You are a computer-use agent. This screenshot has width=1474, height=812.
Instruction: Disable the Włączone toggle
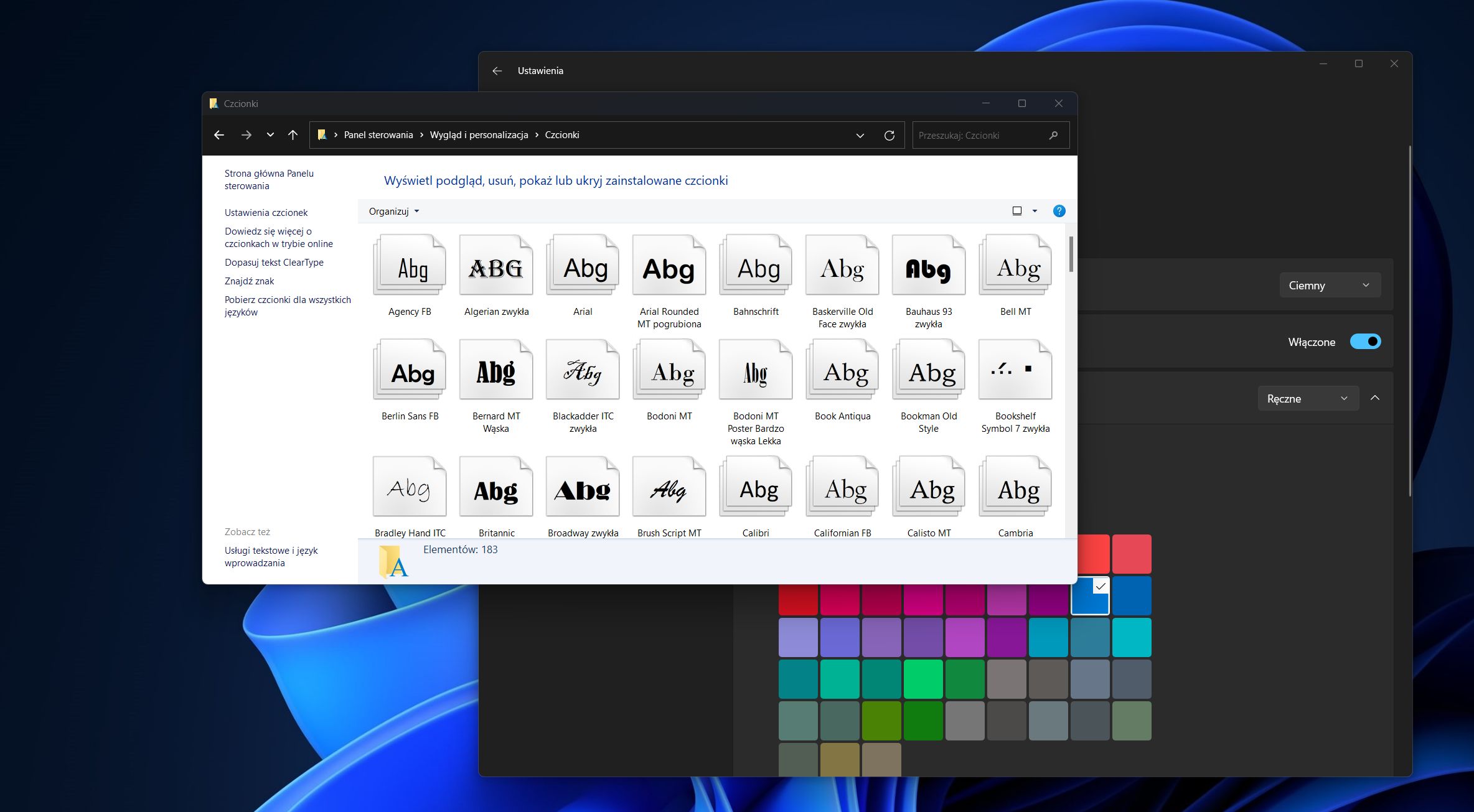[x=1366, y=342]
